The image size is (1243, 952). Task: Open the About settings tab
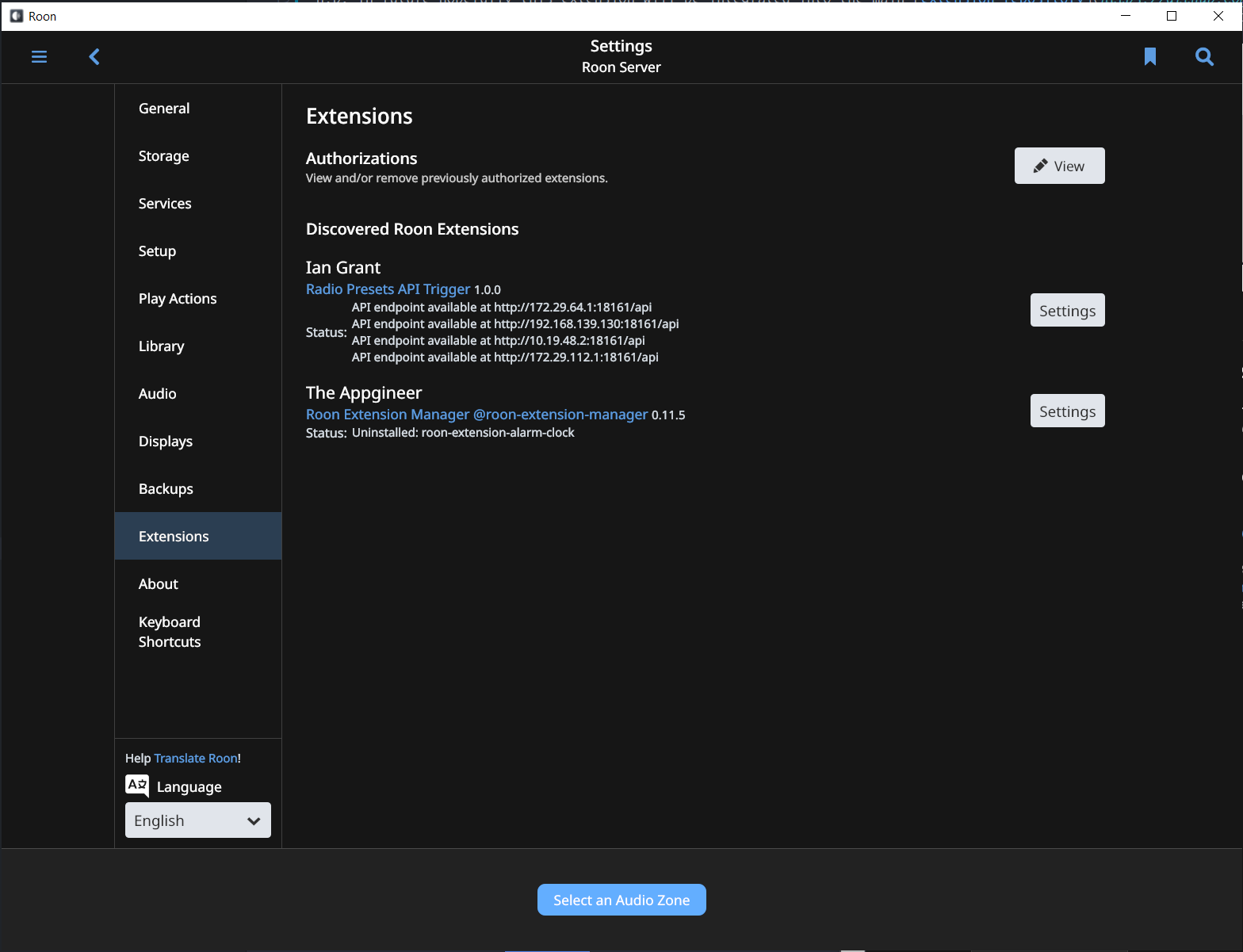point(198,583)
